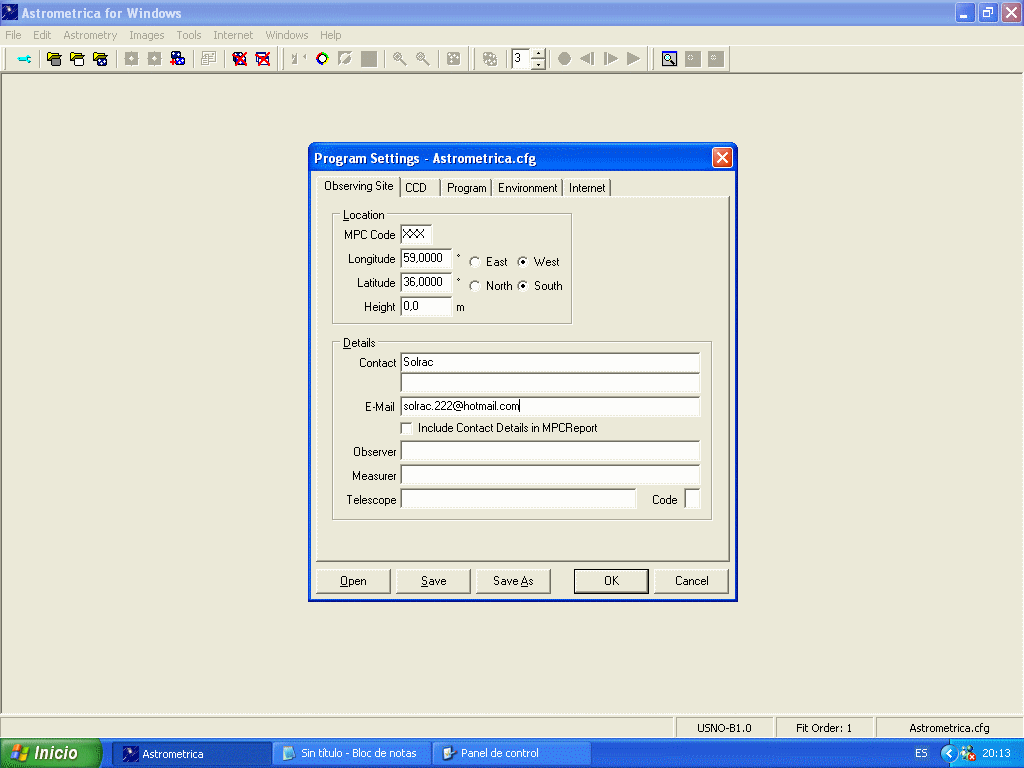Step forward one blink frame
The width and height of the screenshot is (1024, 768).
[611, 59]
